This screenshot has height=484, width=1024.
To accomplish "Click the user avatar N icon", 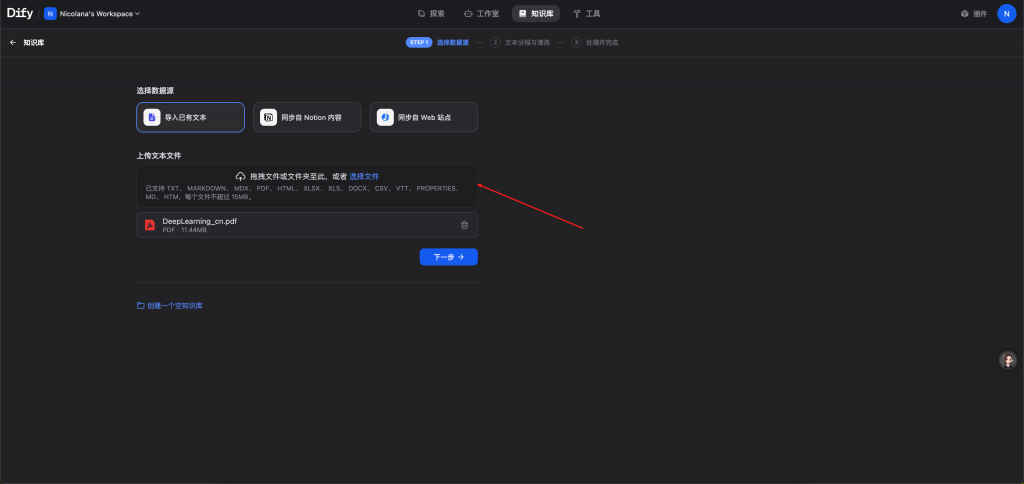I will (1006, 14).
